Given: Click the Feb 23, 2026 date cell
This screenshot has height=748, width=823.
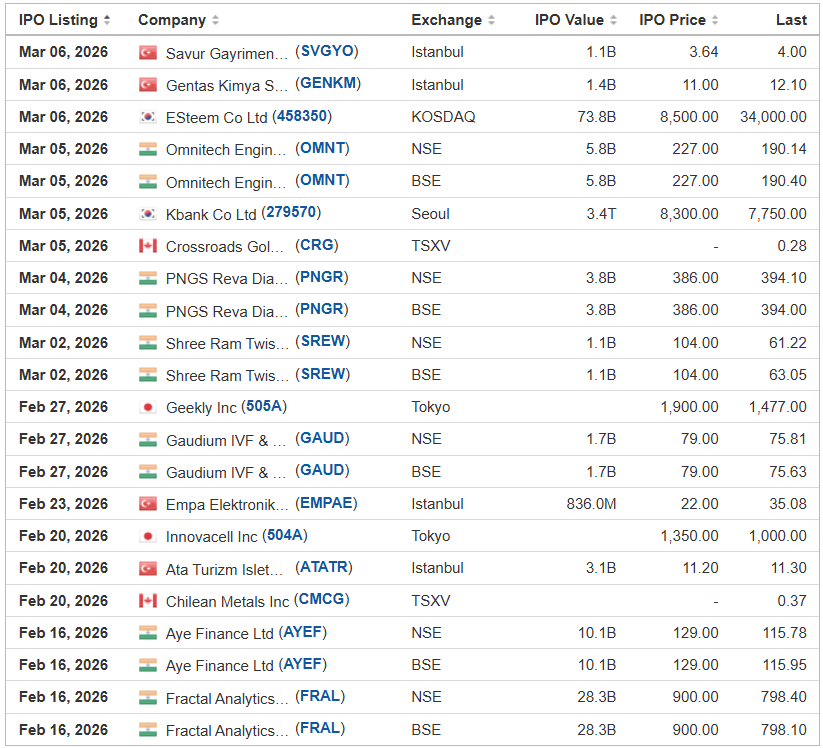Looking at the screenshot, I should coord(64,504).
